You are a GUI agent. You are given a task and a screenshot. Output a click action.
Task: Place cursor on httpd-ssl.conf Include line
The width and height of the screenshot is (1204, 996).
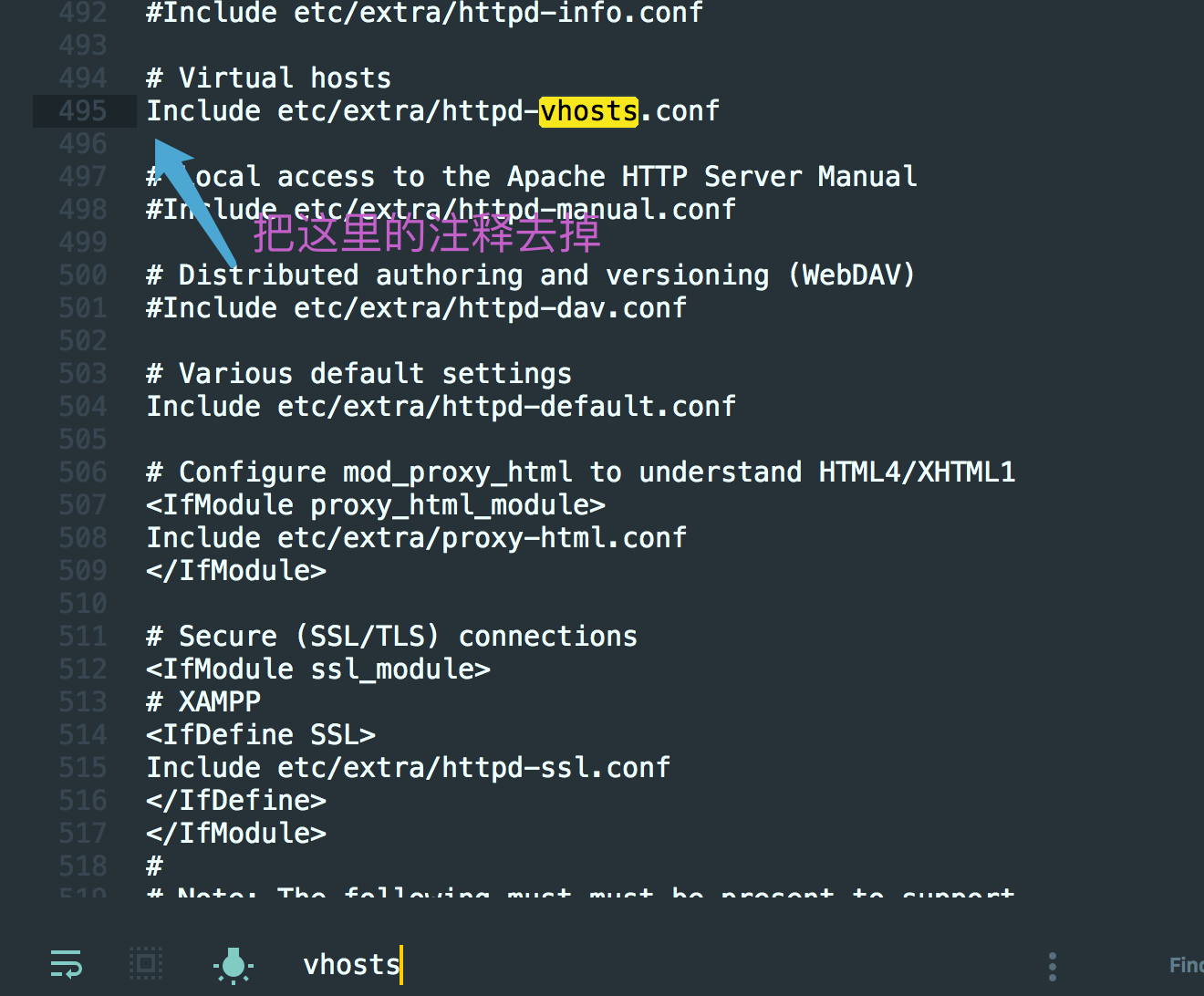[408, 768]
